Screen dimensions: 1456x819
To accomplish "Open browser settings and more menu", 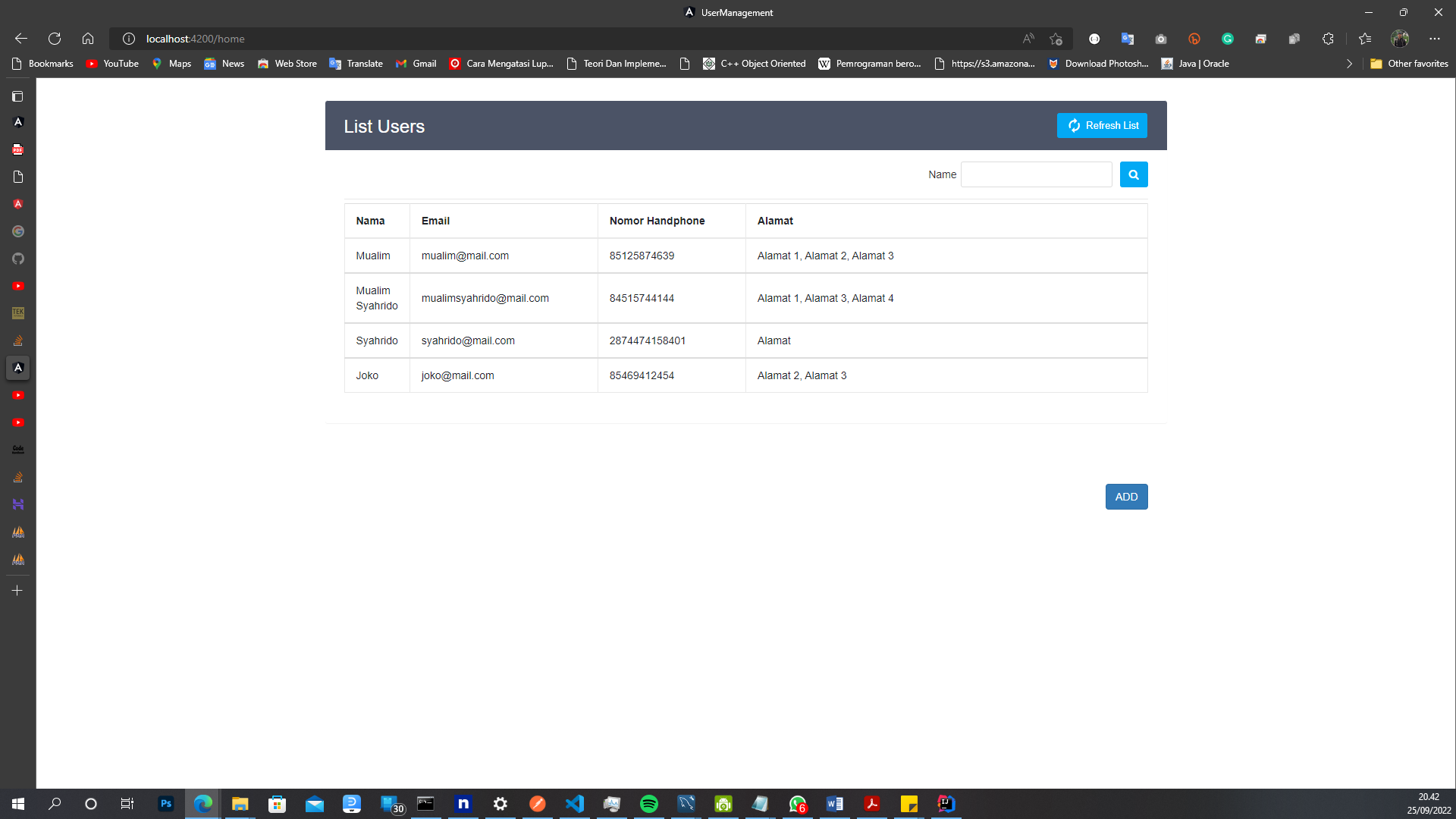I will point(1435,39).
